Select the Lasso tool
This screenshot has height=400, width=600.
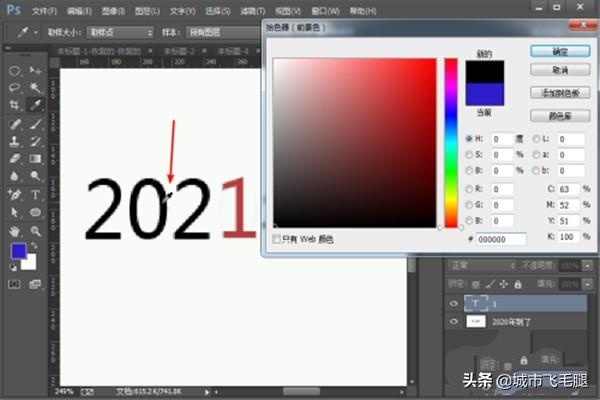tap(16, 88)
